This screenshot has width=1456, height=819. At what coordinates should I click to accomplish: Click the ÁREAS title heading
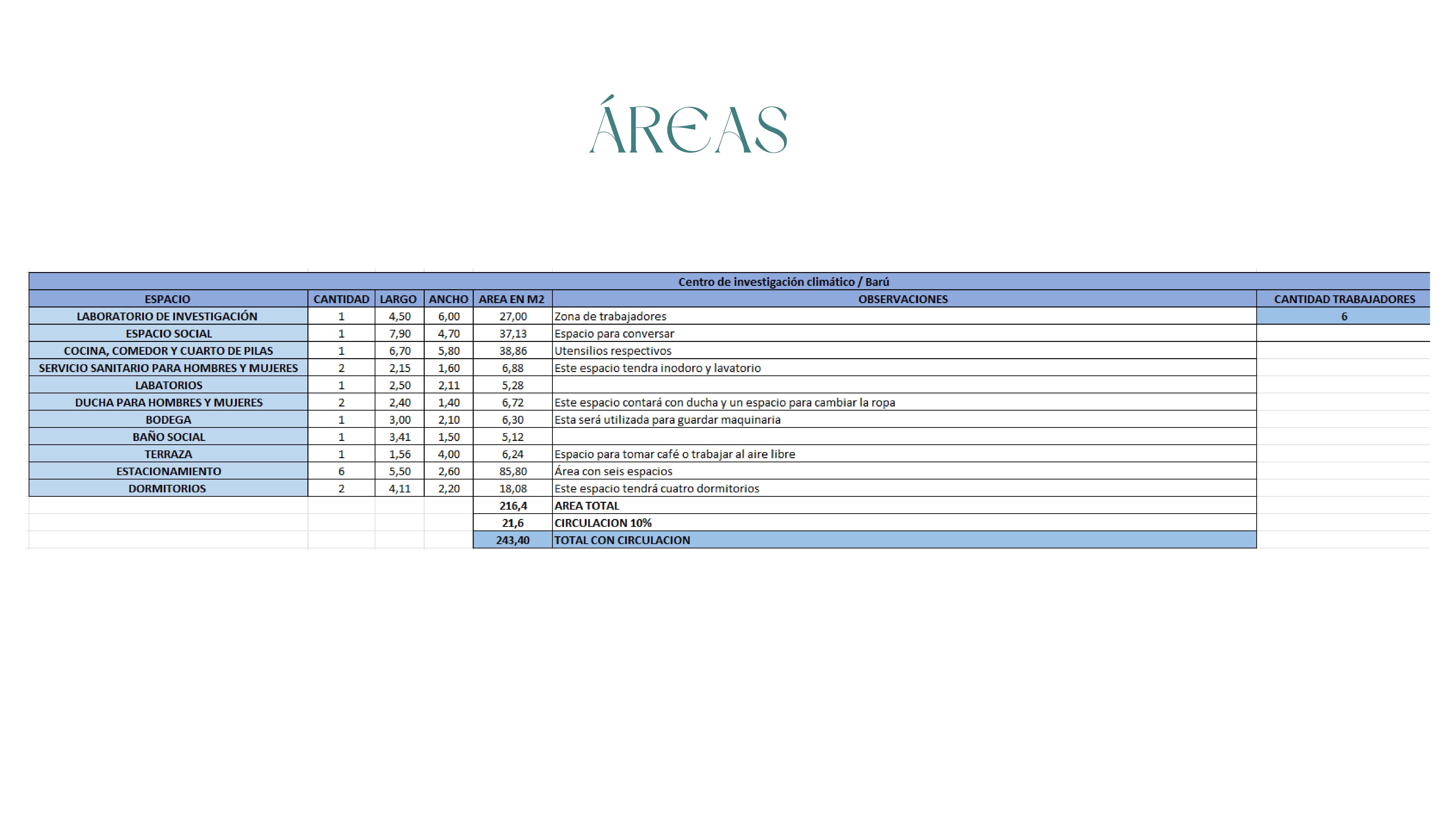pyautogui.click(x=688, y=125)
